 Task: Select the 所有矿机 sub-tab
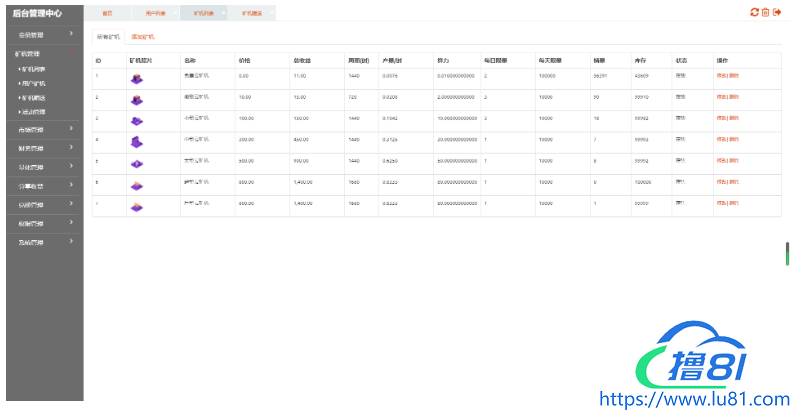point(107,36)
